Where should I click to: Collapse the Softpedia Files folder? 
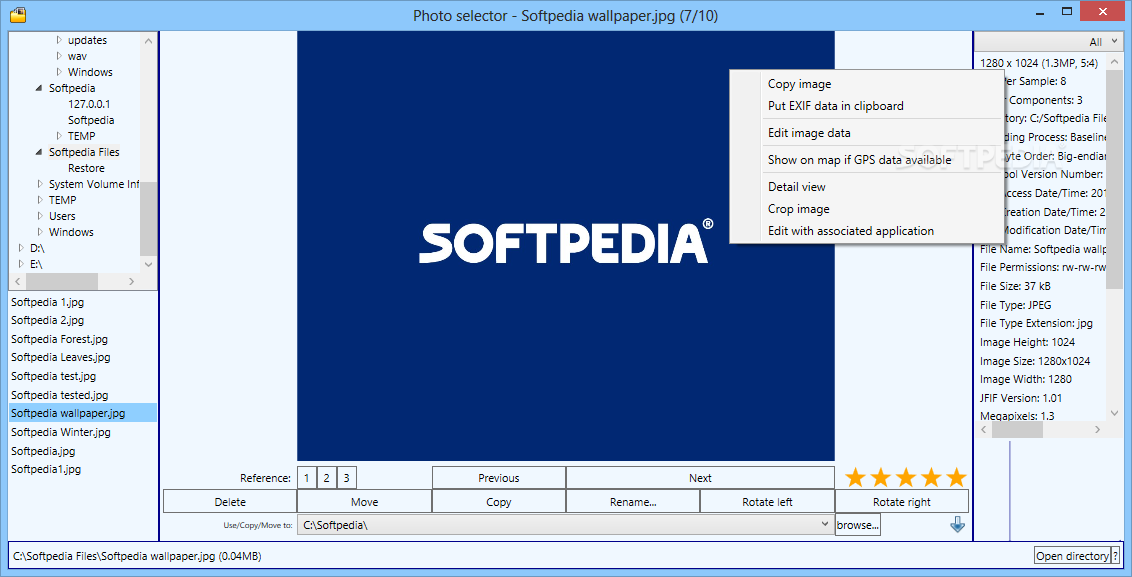40,152
